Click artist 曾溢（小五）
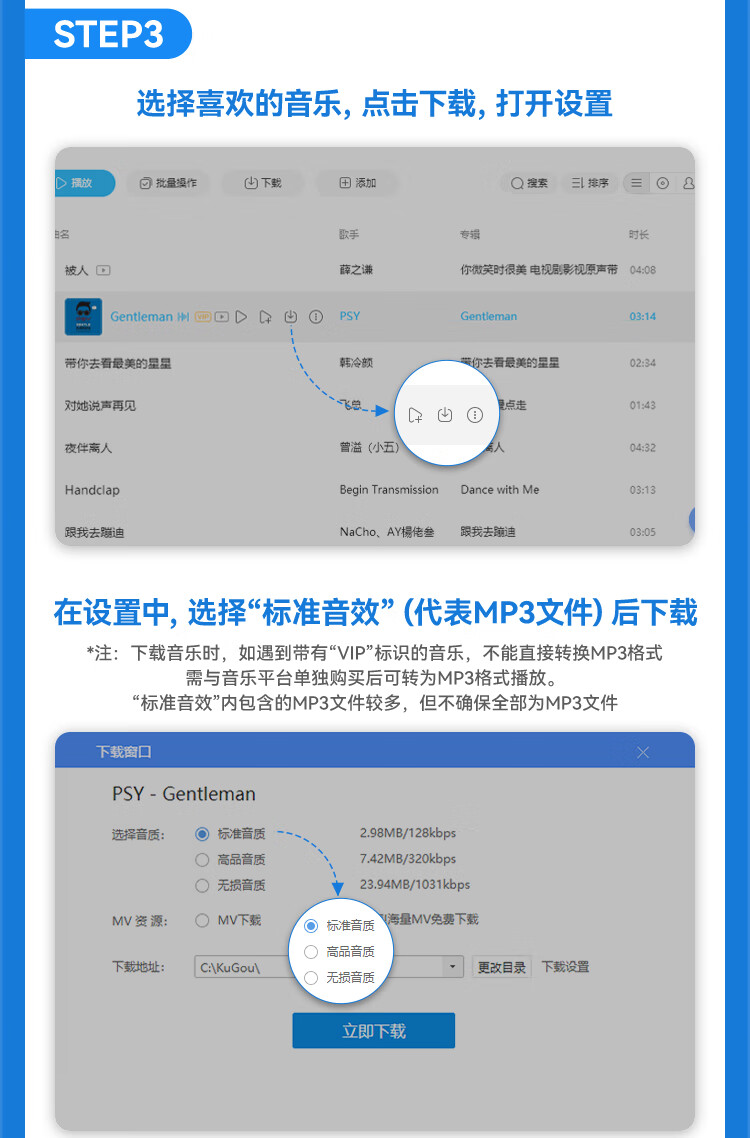This screenshot has width=750, height=1138. [x=370, y=448]
